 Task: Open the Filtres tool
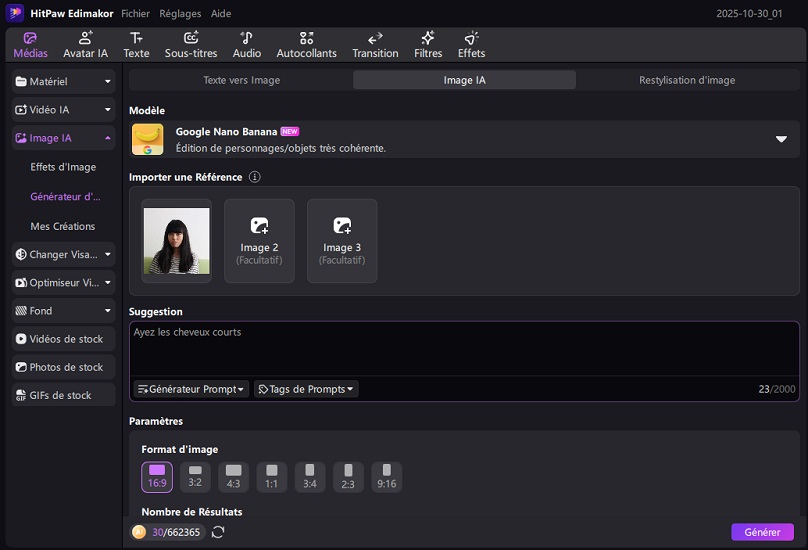(428, 44)
